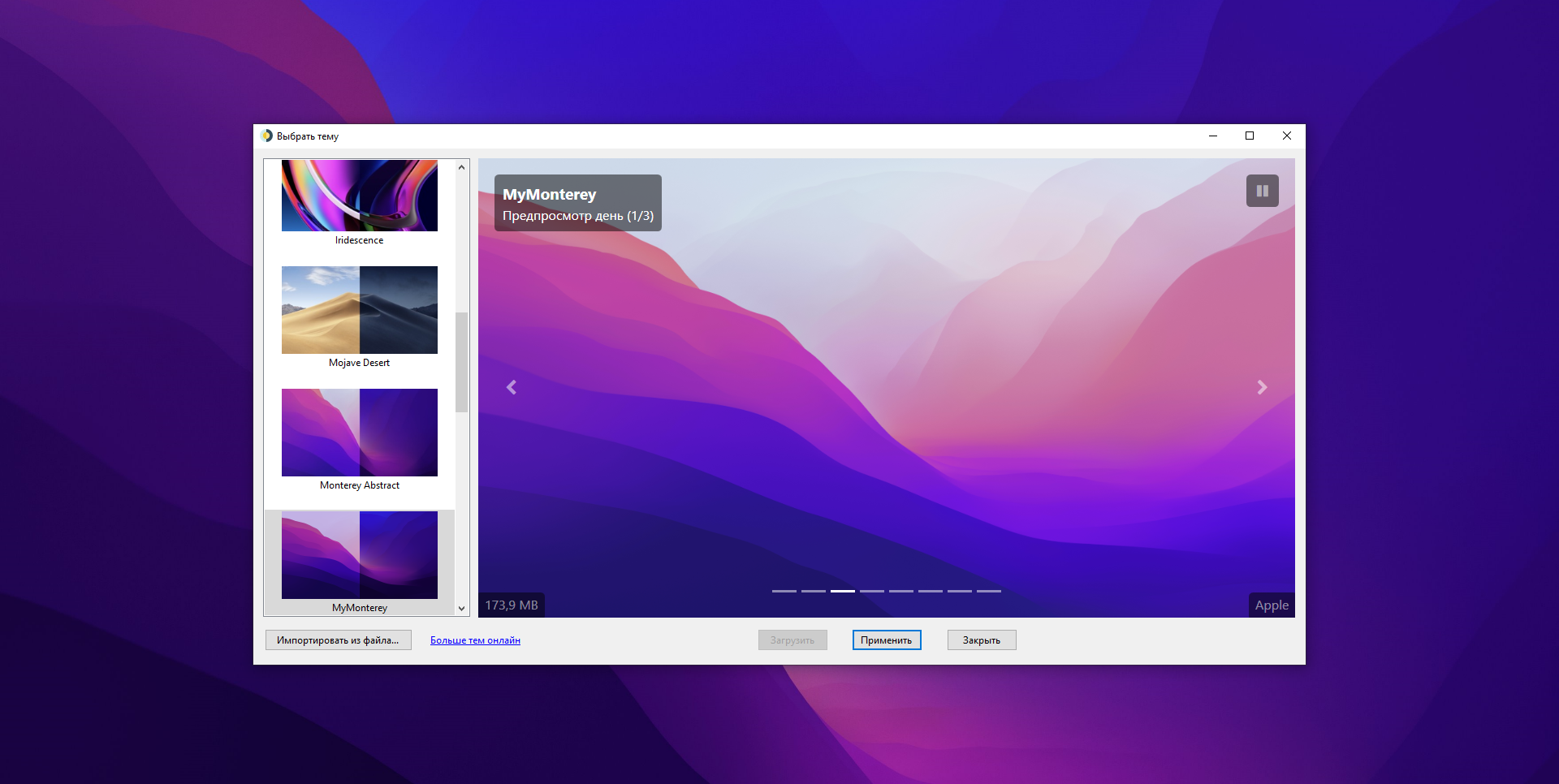1559x784 pixels.
Task: Choose the Mojave Desert theme
Action: tap(359, 310)
